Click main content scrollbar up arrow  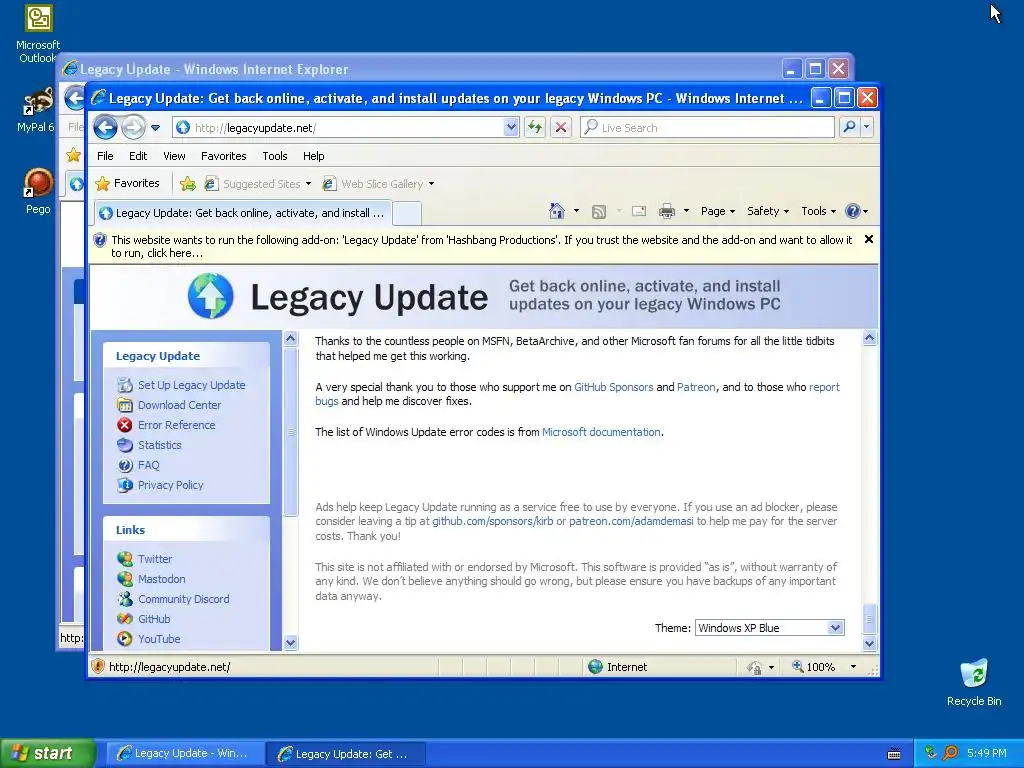coord(869,338)
